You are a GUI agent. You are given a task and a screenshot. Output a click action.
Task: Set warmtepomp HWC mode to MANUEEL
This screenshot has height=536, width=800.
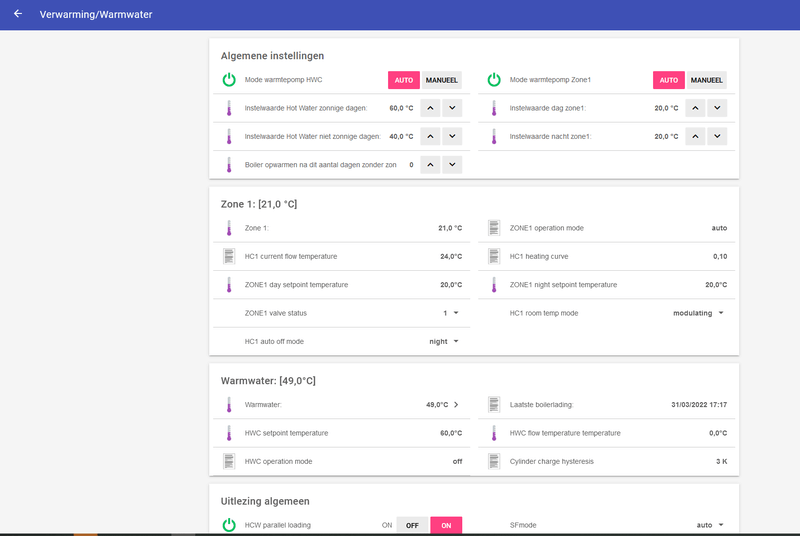pyautogui.click(x=442, y=80)
